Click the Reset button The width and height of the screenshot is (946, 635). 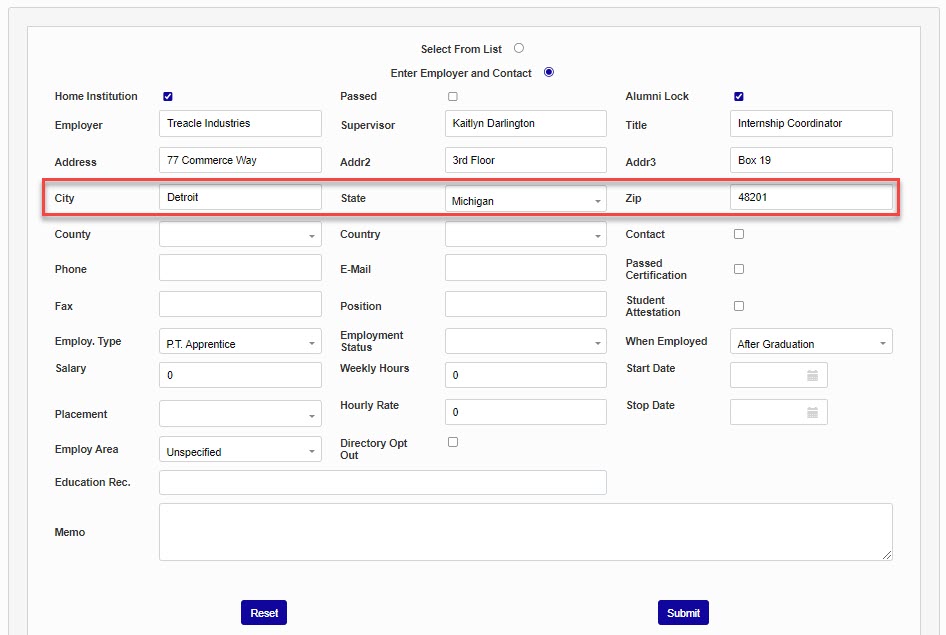(x=264, y=613)
